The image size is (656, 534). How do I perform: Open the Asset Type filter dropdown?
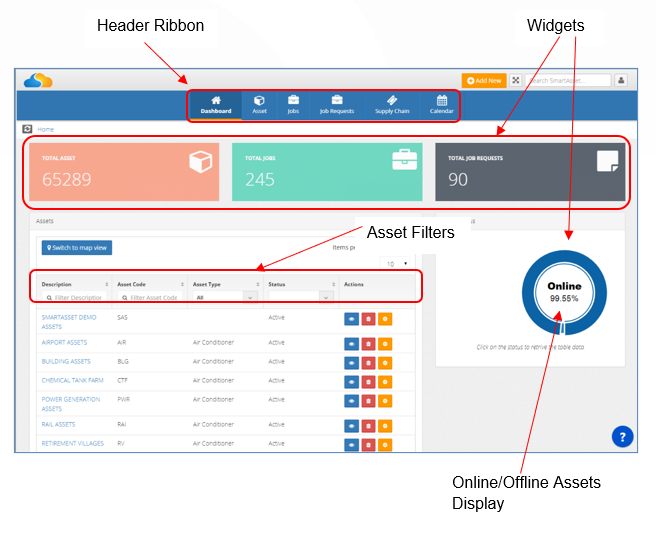225,297
